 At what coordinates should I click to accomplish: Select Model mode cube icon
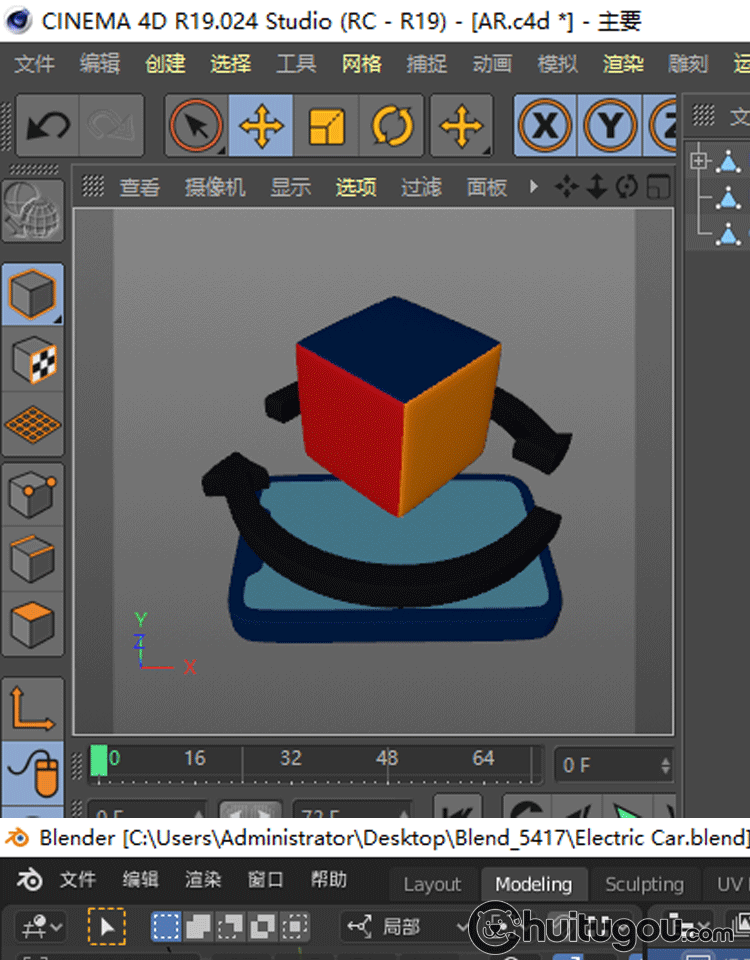pyautogui.click(x=33, y=294)
